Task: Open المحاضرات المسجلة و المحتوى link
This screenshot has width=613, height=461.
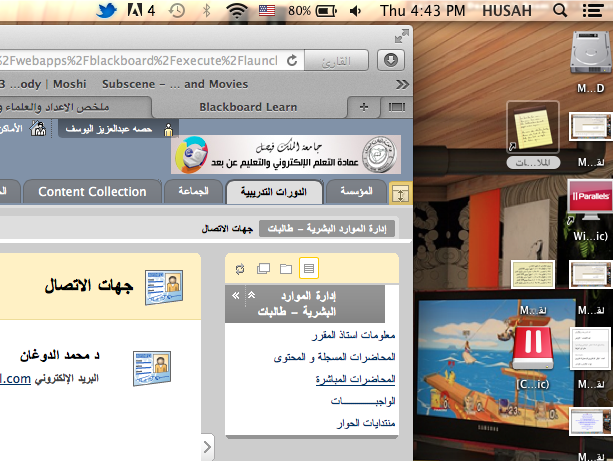Action: point(334,357)
